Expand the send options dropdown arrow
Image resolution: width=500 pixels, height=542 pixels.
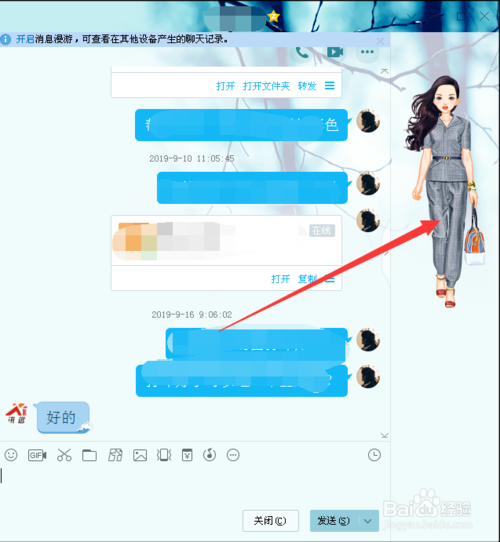point(369,521)
